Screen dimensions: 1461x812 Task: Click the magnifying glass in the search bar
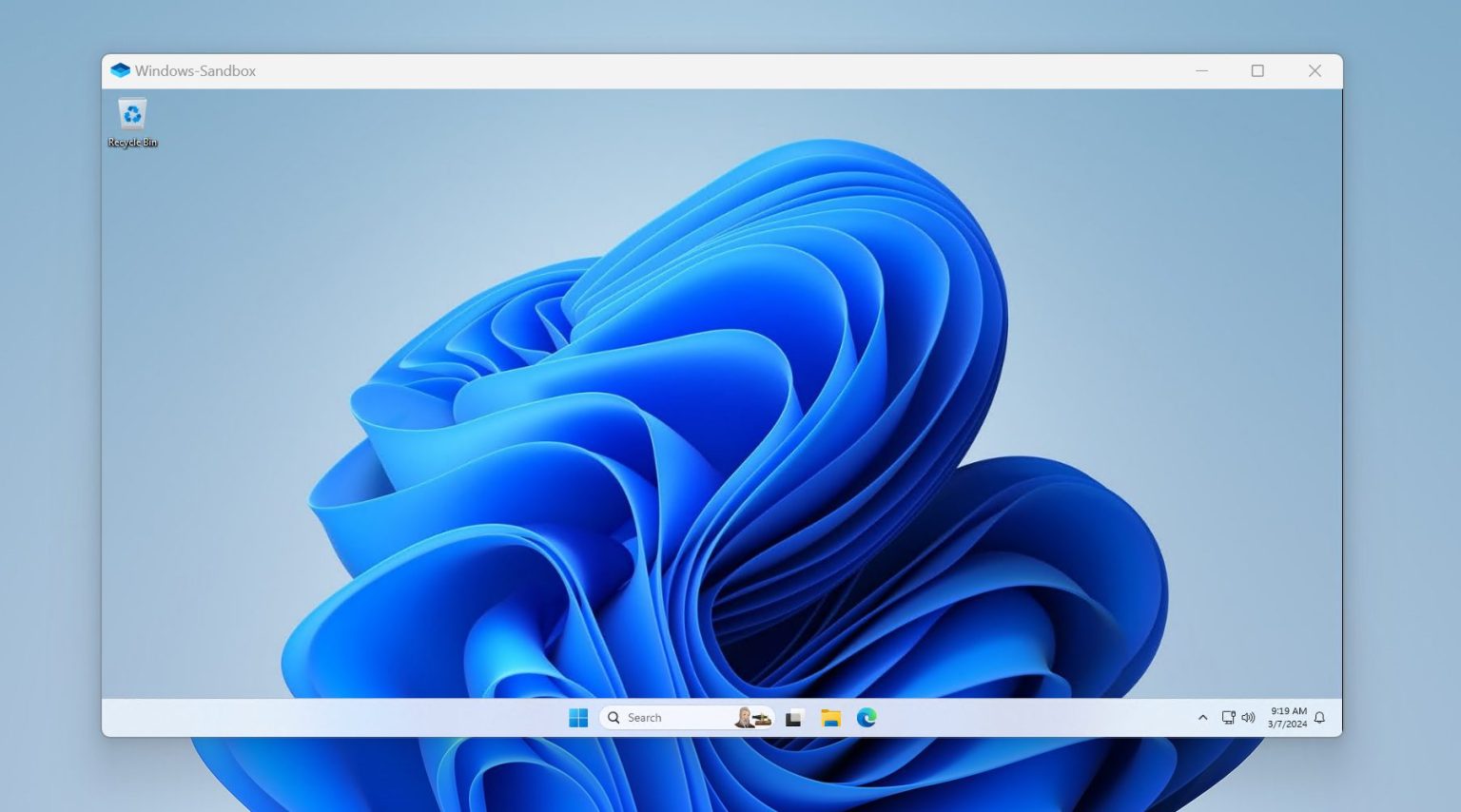(614, 718)
